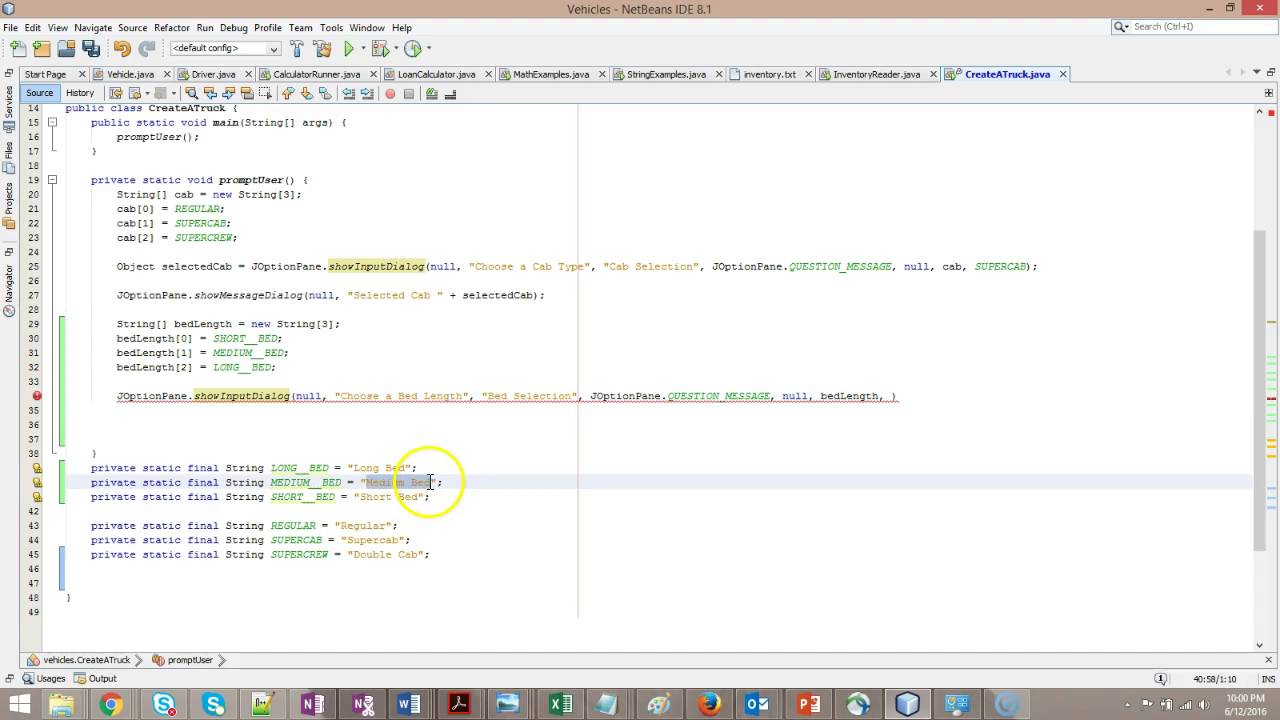Screen dimensions: 1280x720
Task: Collapse the promptUser method code fold
Action: (52, 180)
